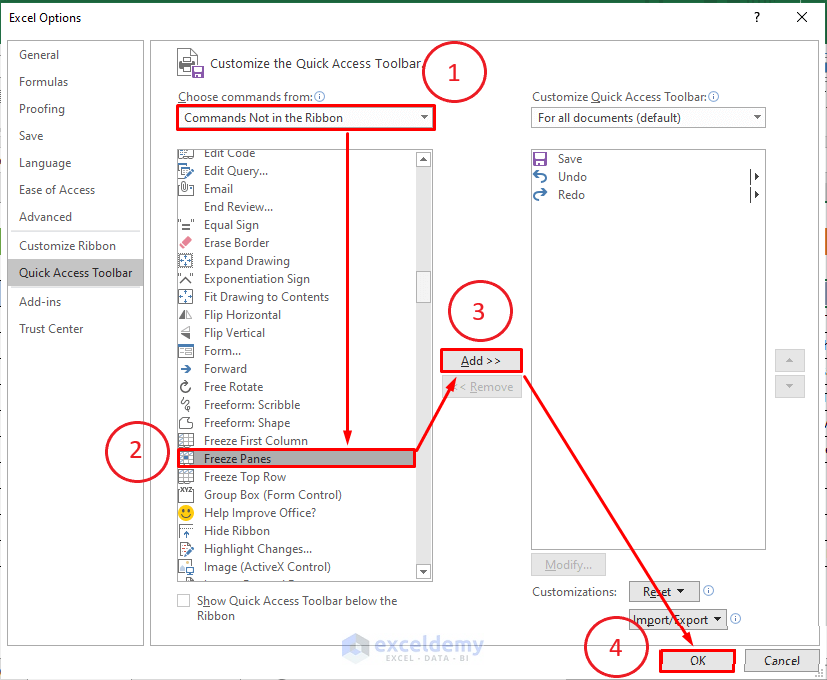Click the Freeform Shape icon
This screenshot has height=680, width=827.
pyautogui.click(x=186, y=423)
